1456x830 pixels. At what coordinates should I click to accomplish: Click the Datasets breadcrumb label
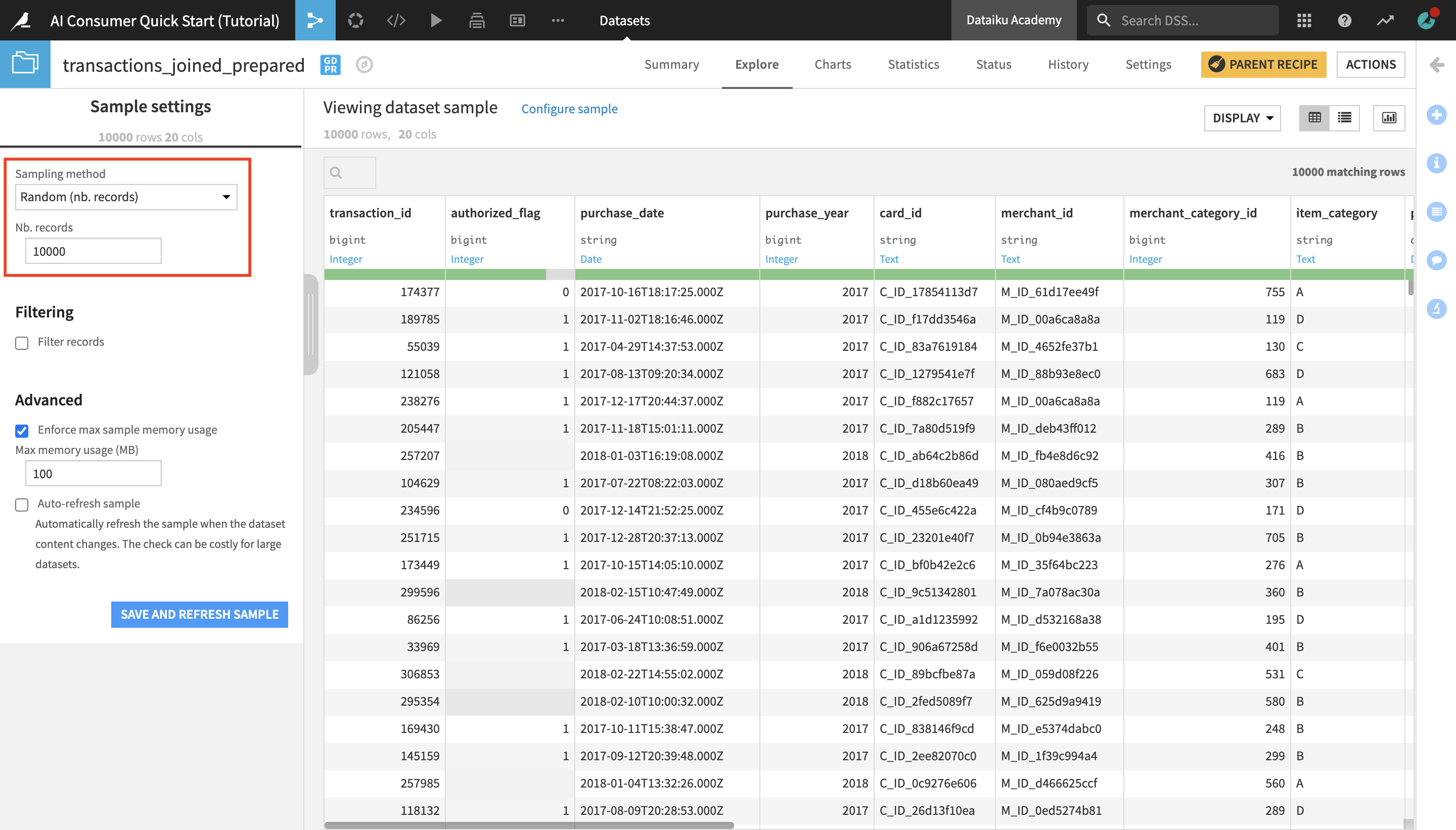tap(624, 21)
